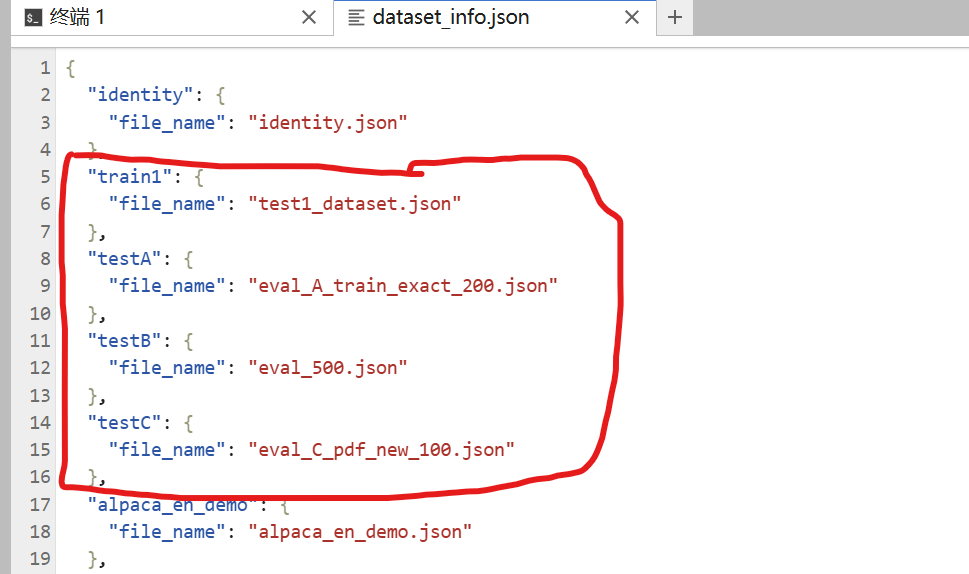Click the terminal icon on 终端 1 tab
The width and height of the screenshot is (969, 574).
(x=33, y=18)
